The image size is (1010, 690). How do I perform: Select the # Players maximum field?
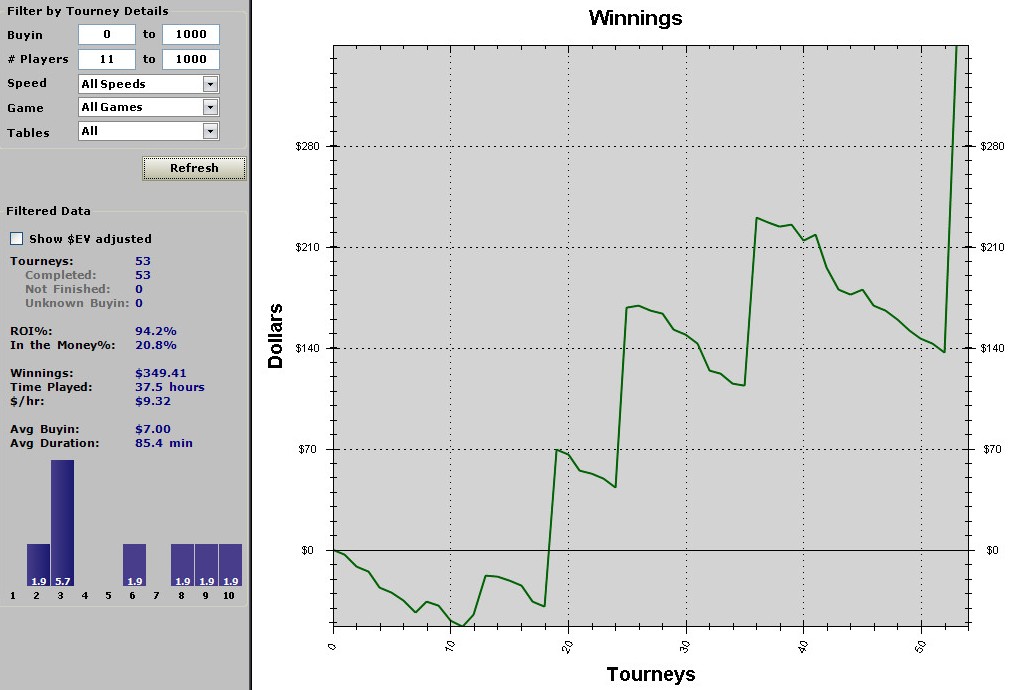190,59
